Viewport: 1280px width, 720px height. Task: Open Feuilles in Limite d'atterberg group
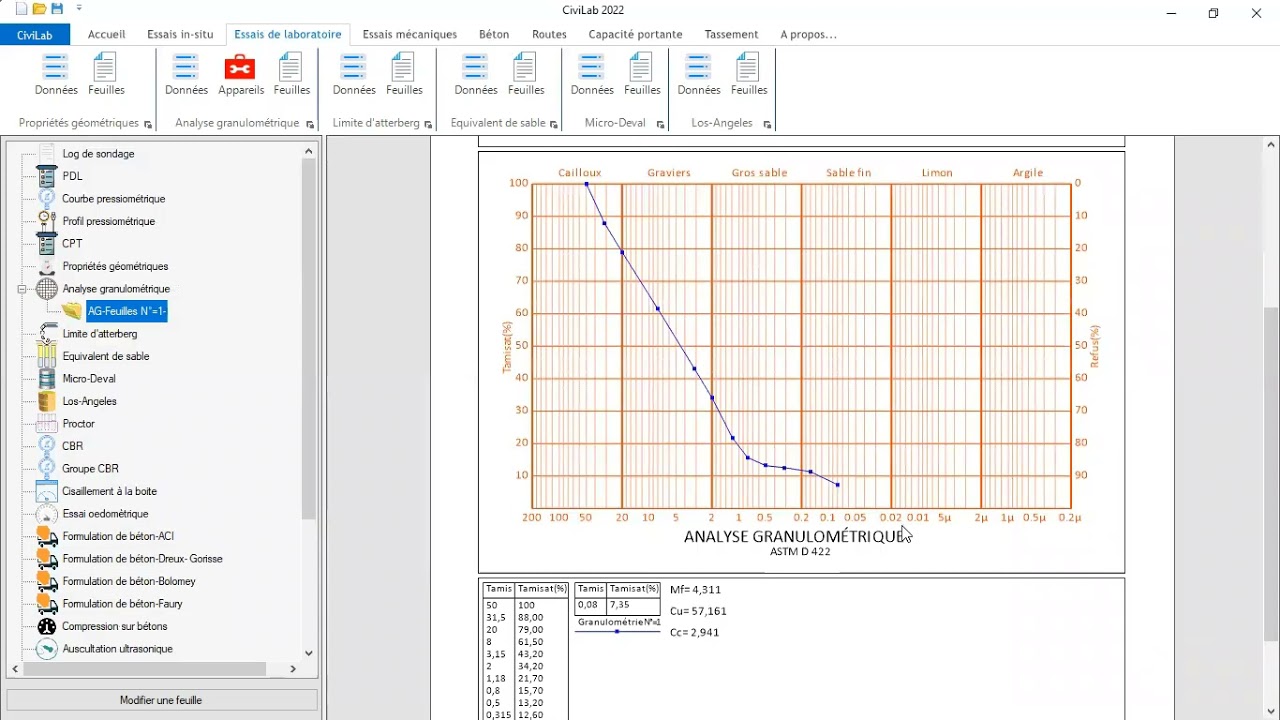coord(404,74)
